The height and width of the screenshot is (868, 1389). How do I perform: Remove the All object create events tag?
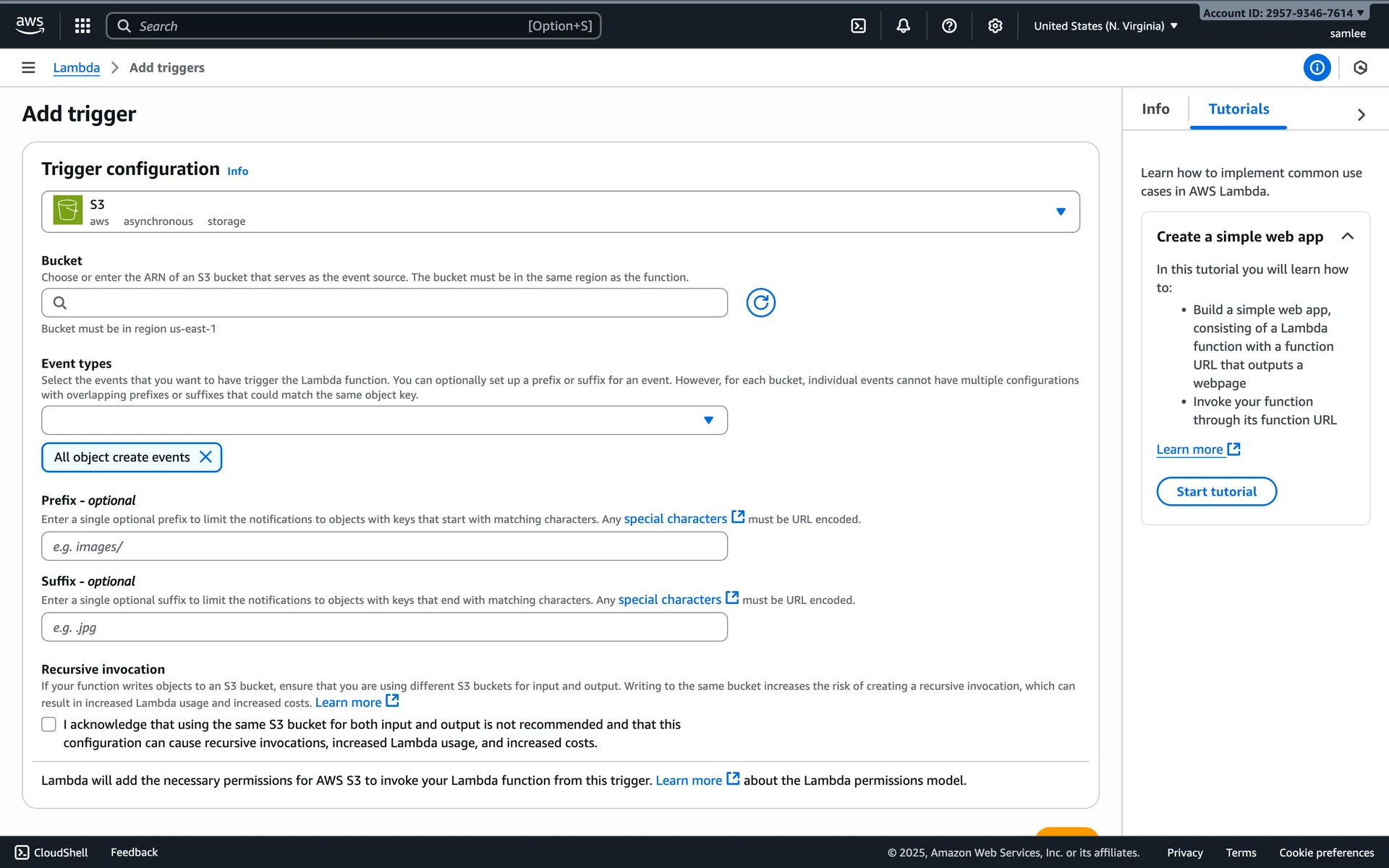click(205, 457)
